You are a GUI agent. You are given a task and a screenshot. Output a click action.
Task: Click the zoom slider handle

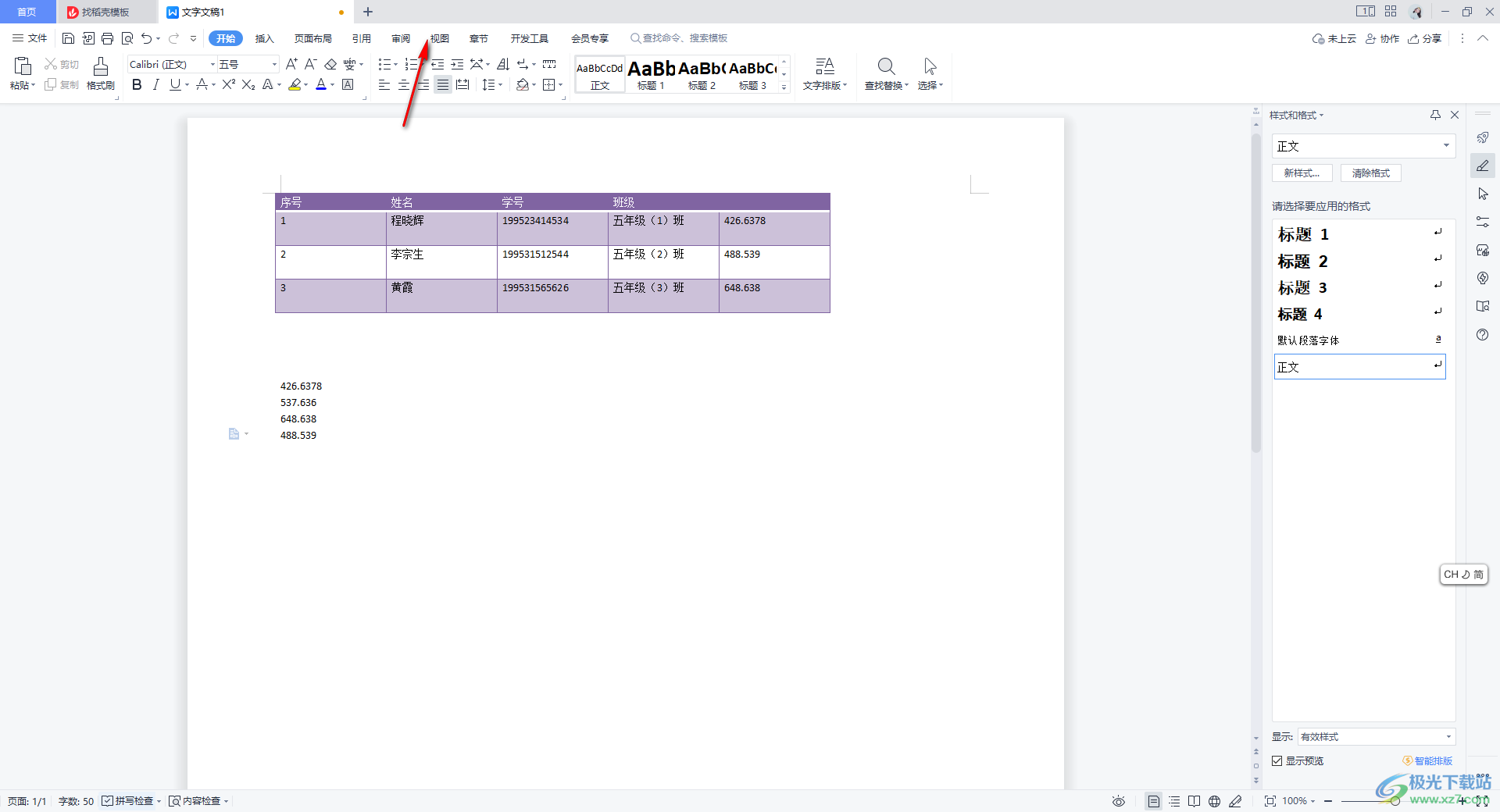[x=1395, y=801]
